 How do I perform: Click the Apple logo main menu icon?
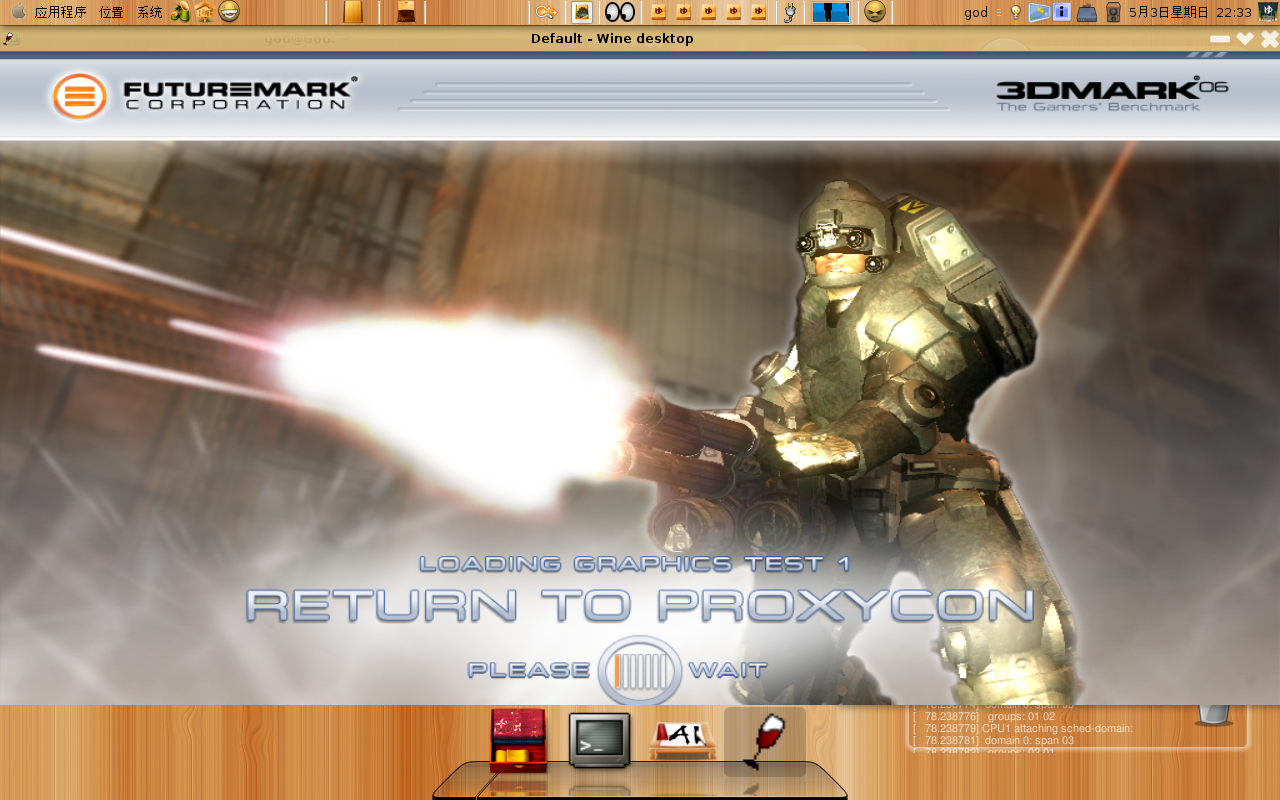coord(18,12)
